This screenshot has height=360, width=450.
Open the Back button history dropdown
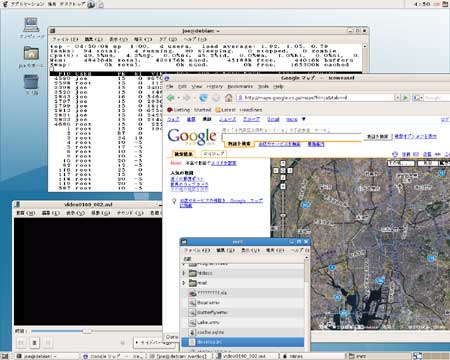[179, 98]
